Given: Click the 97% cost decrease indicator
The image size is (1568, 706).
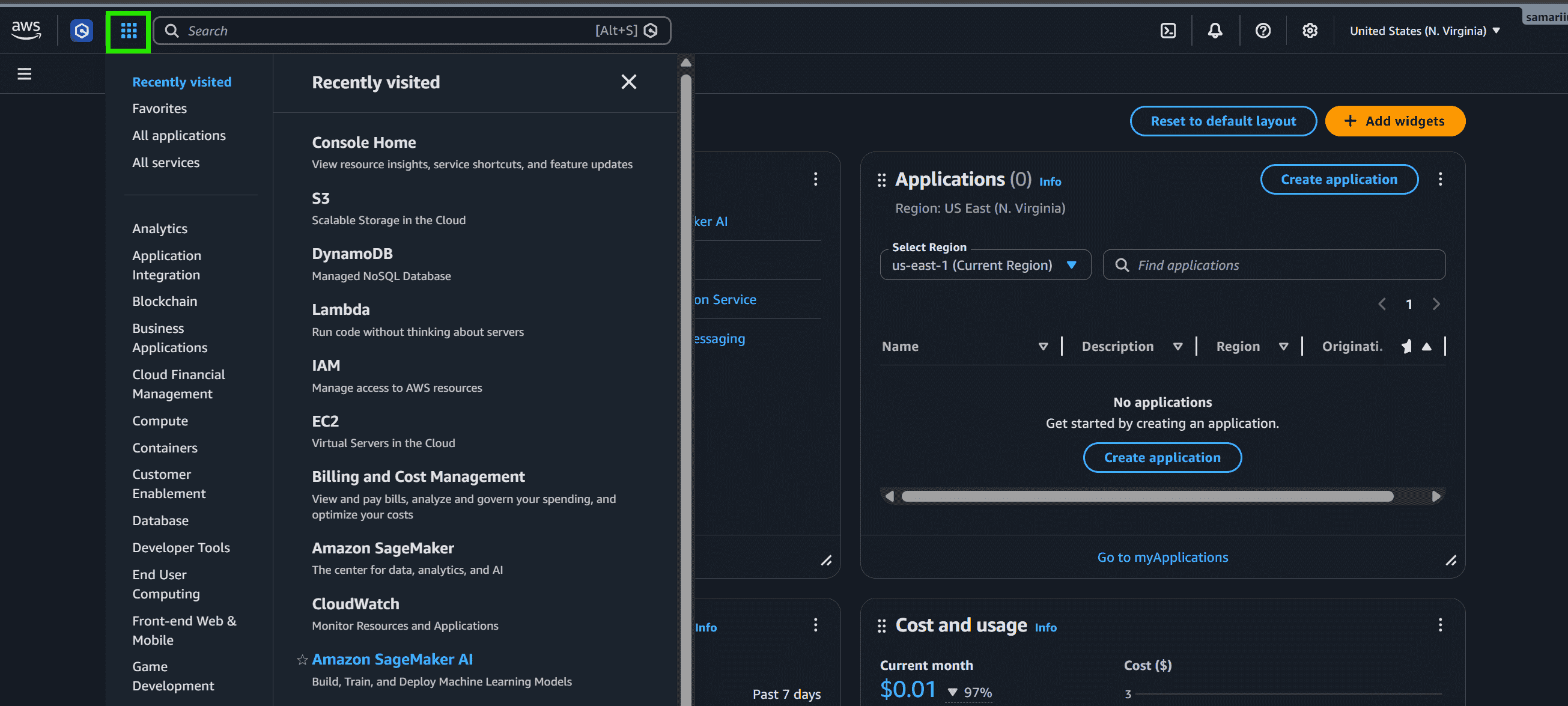Looking at the screenshot, I should (970, 692).
